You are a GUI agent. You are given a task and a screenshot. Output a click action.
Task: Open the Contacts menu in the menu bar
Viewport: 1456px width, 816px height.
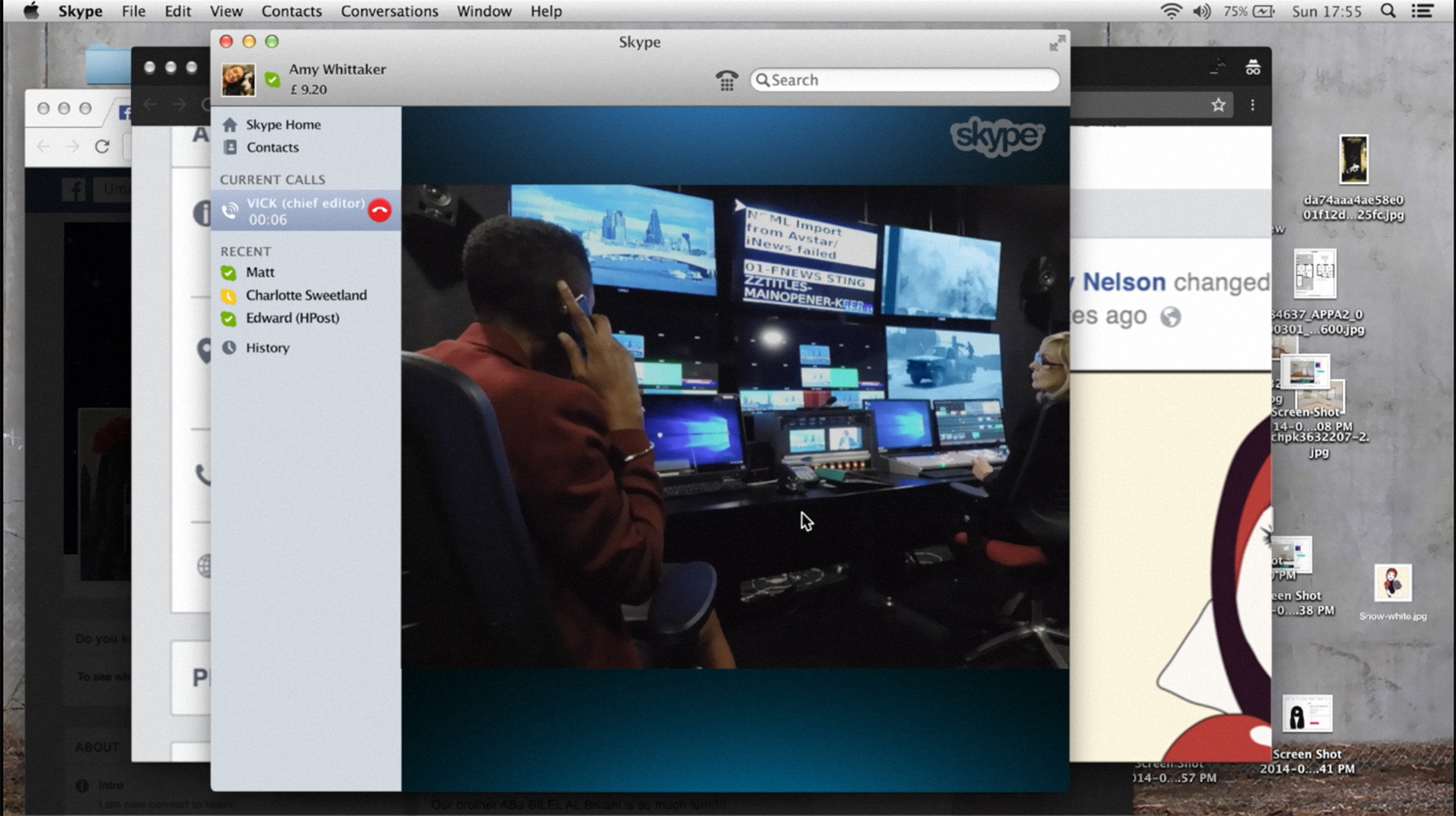292,11
